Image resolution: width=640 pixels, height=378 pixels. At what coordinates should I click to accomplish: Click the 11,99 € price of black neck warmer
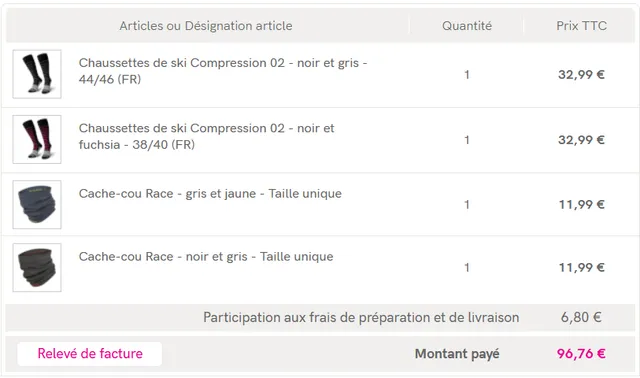pyautogui.click(x=581, y=268)
